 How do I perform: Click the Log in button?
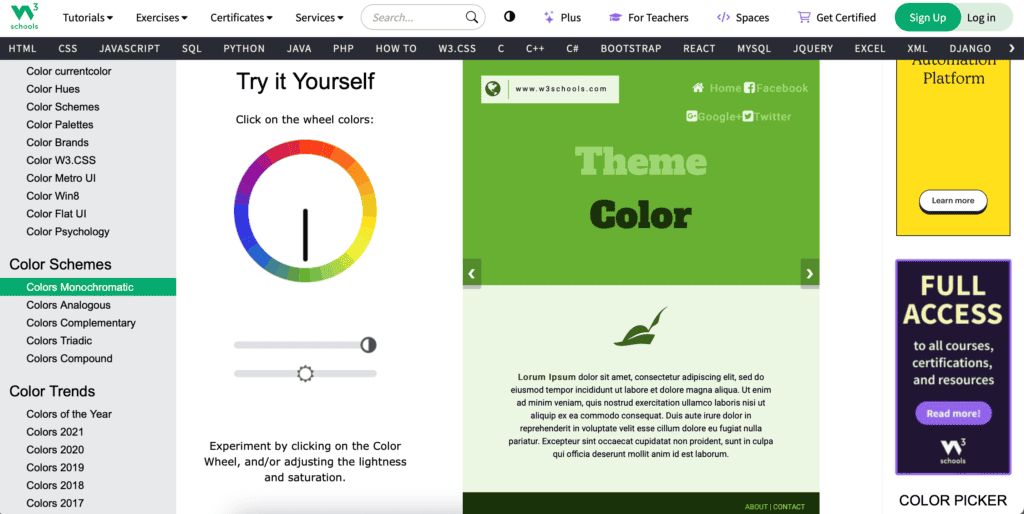[981, 18]
